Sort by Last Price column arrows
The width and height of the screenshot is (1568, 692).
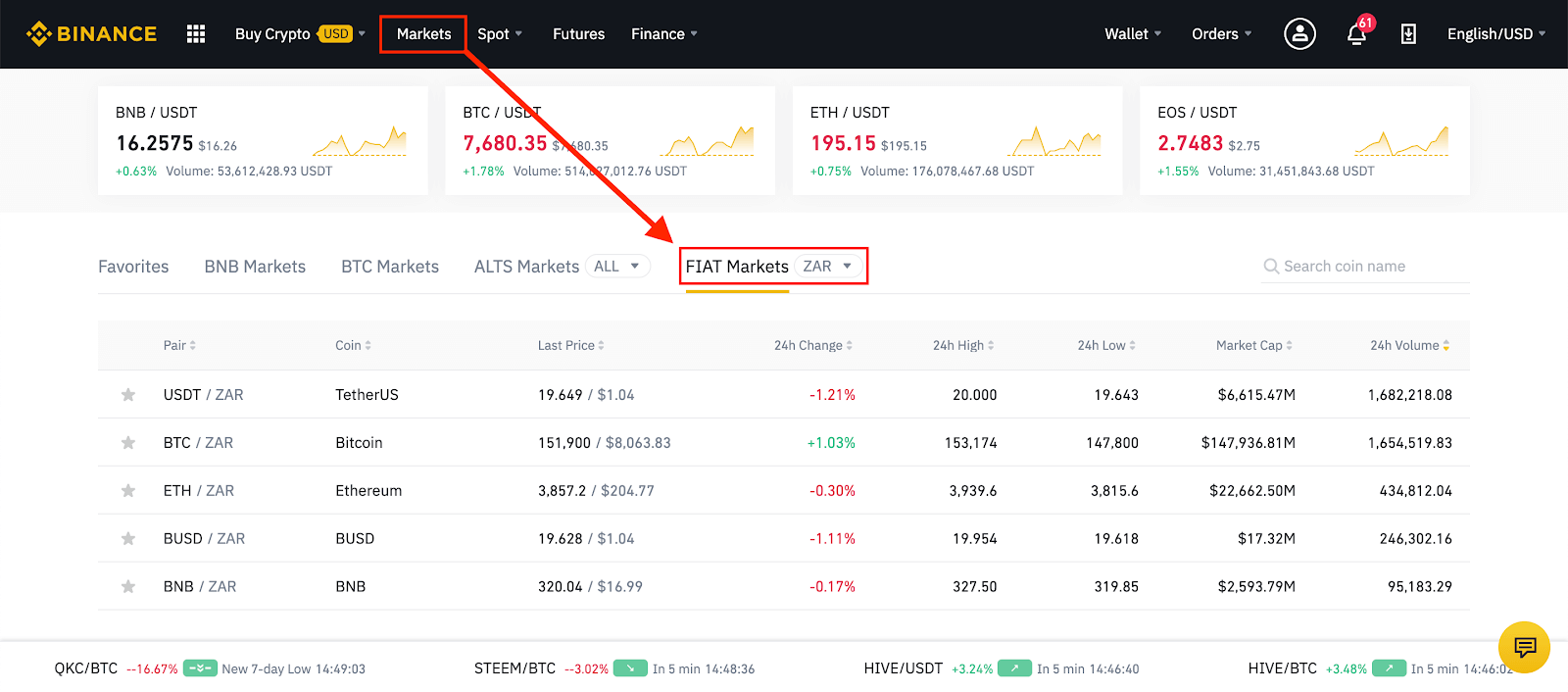click(601, 346)
